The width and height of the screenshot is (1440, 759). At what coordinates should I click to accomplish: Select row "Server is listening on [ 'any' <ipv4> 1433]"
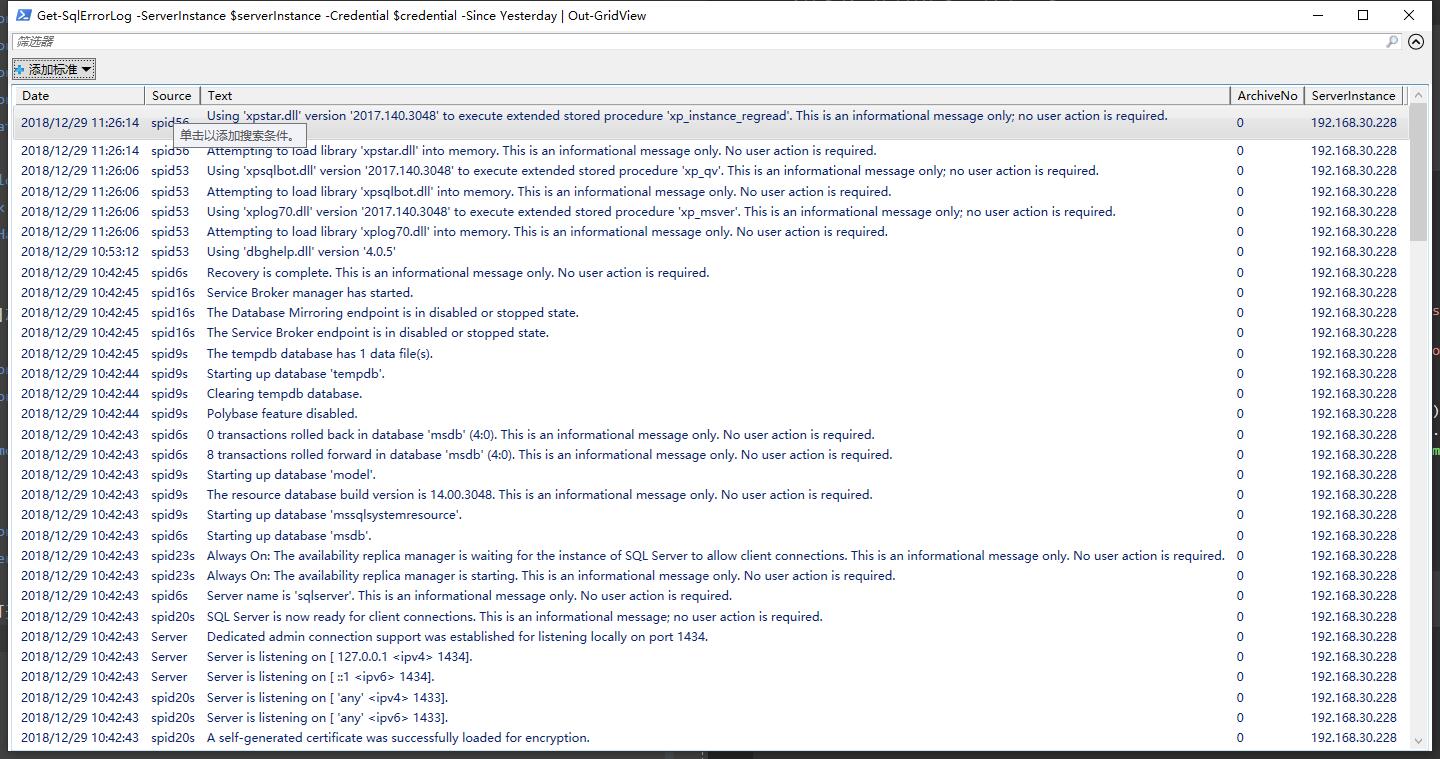(712, 698)
